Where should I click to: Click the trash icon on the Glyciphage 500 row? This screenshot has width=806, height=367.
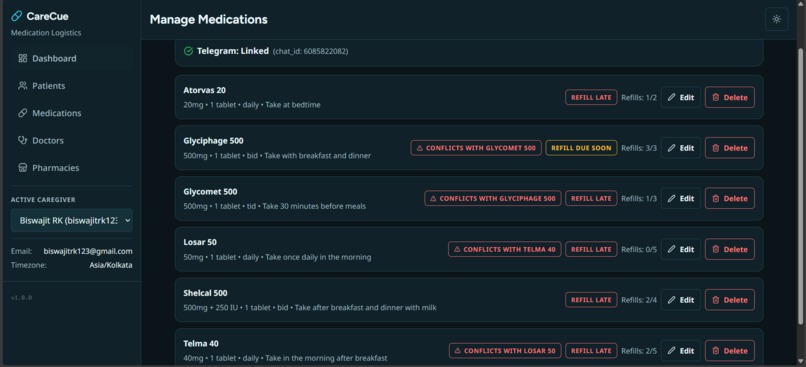point(716,148)
